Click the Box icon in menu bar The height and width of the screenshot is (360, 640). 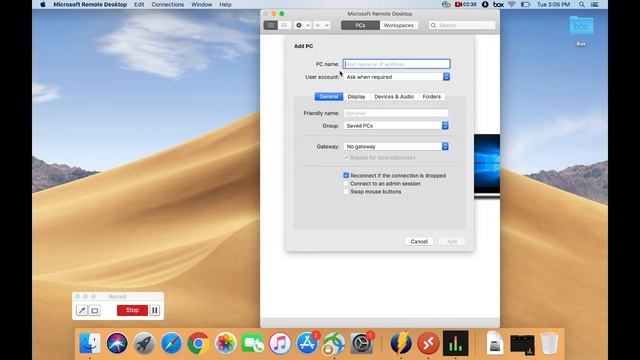click(x=498, y=4)
